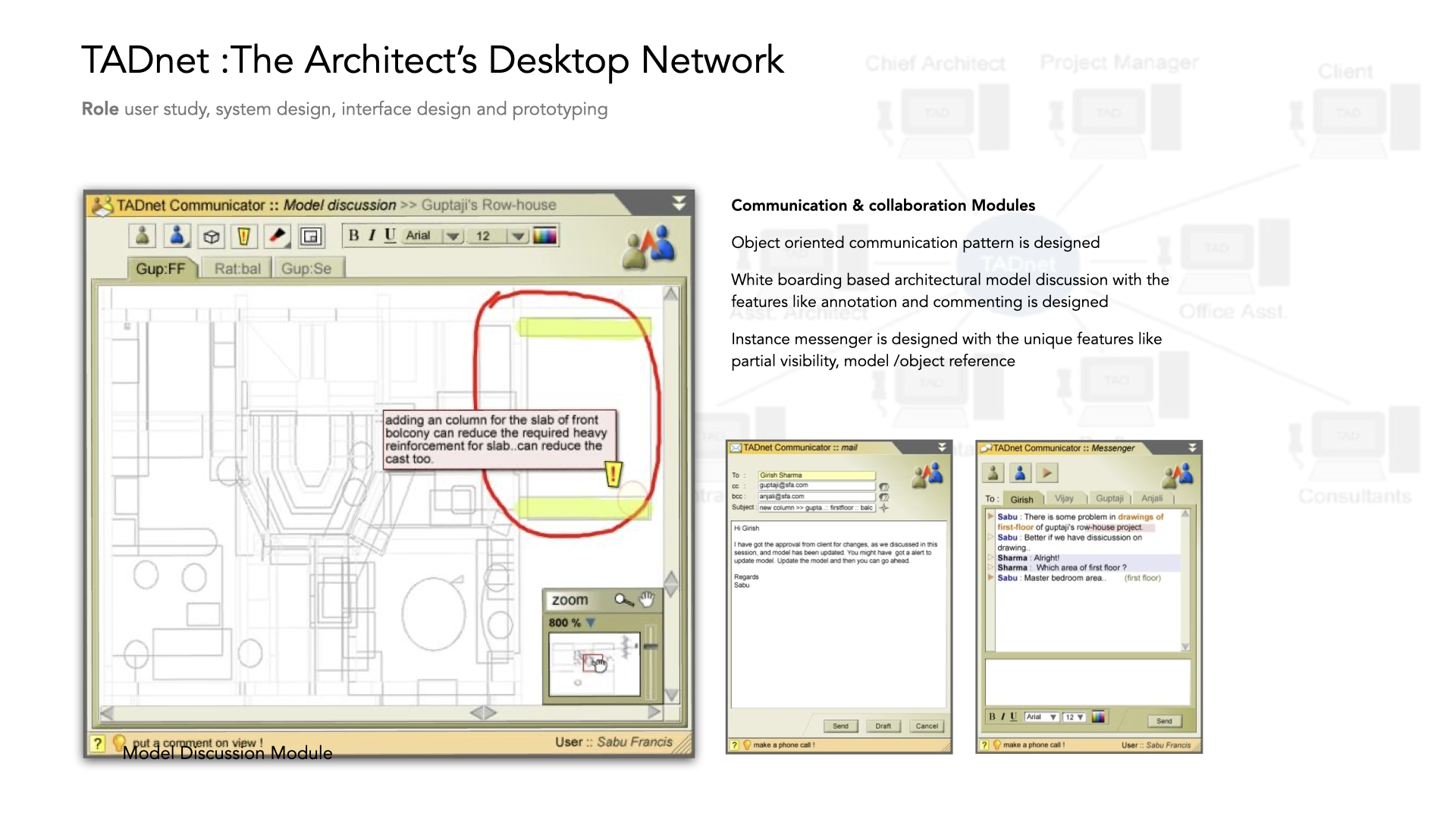
Task: Toggle italic text formatting
Action: [x=372, y=236]
